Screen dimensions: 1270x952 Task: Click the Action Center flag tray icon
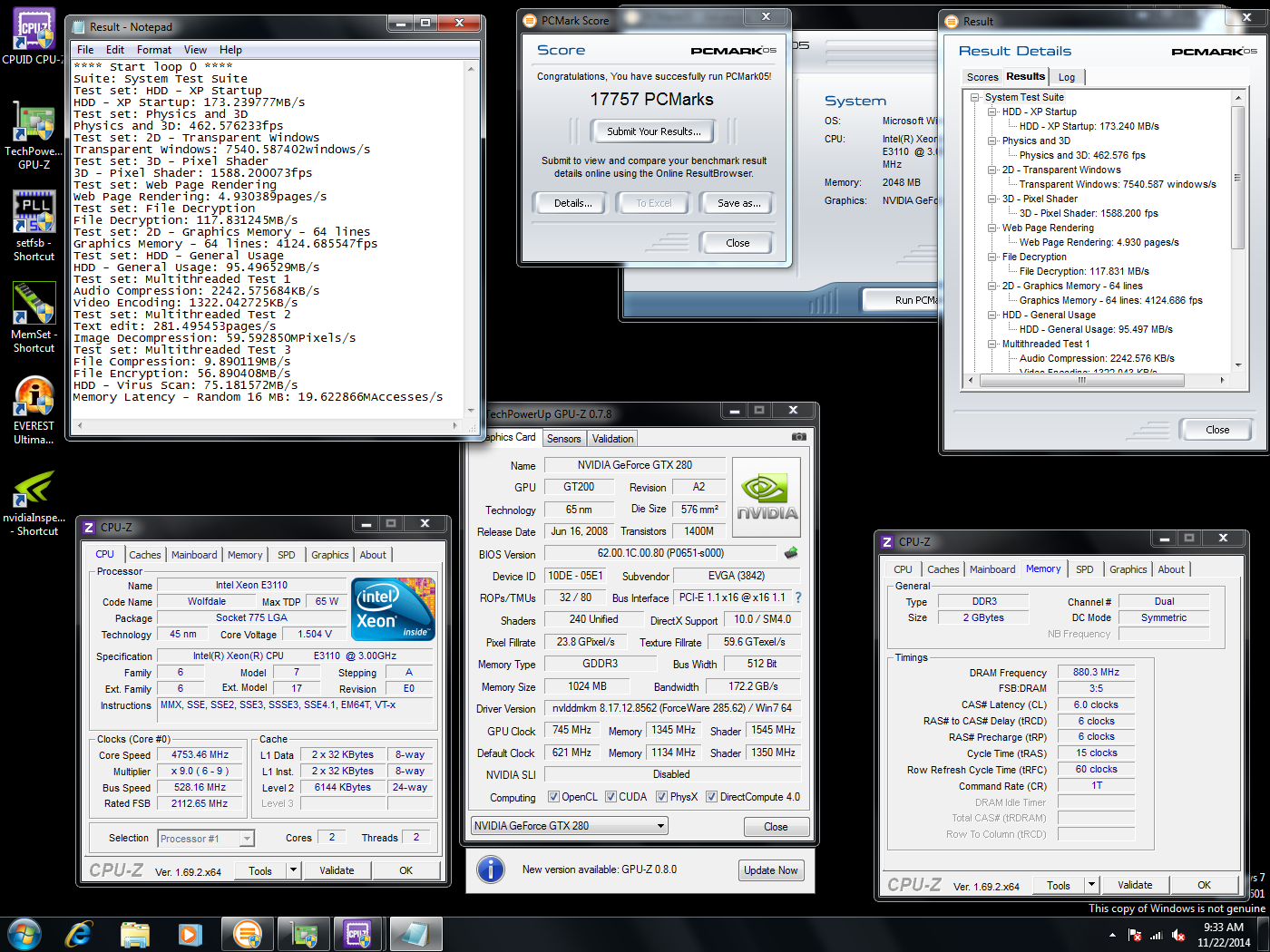pos(1134,935)
